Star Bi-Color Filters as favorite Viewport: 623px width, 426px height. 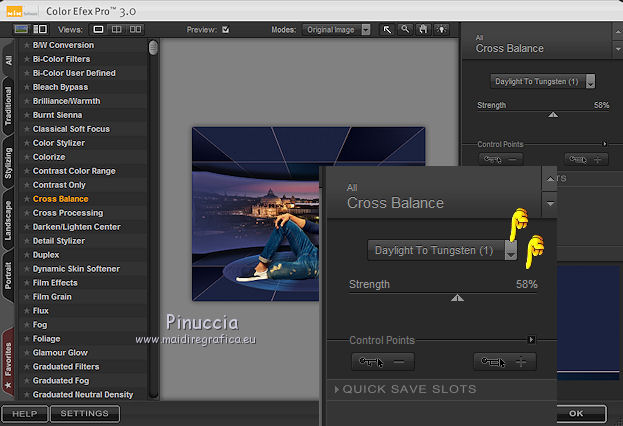coord(27,59)
